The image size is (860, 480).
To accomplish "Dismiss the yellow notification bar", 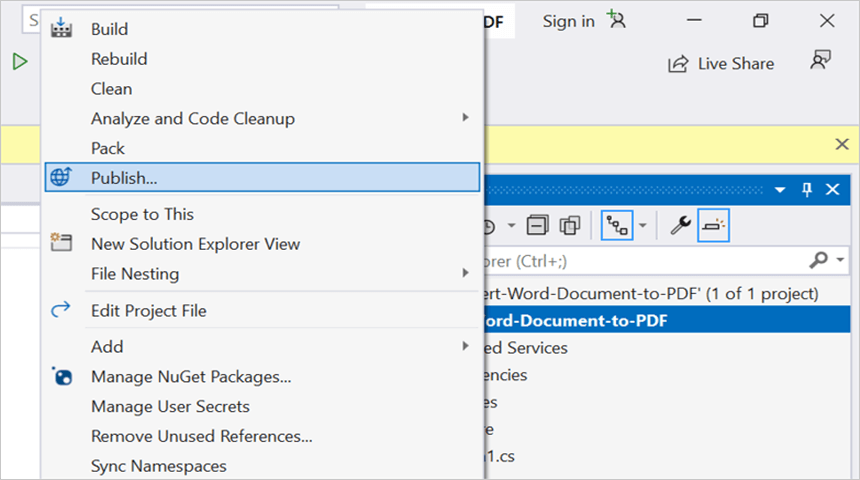I will pyautogui.click(x=842, y=144).
